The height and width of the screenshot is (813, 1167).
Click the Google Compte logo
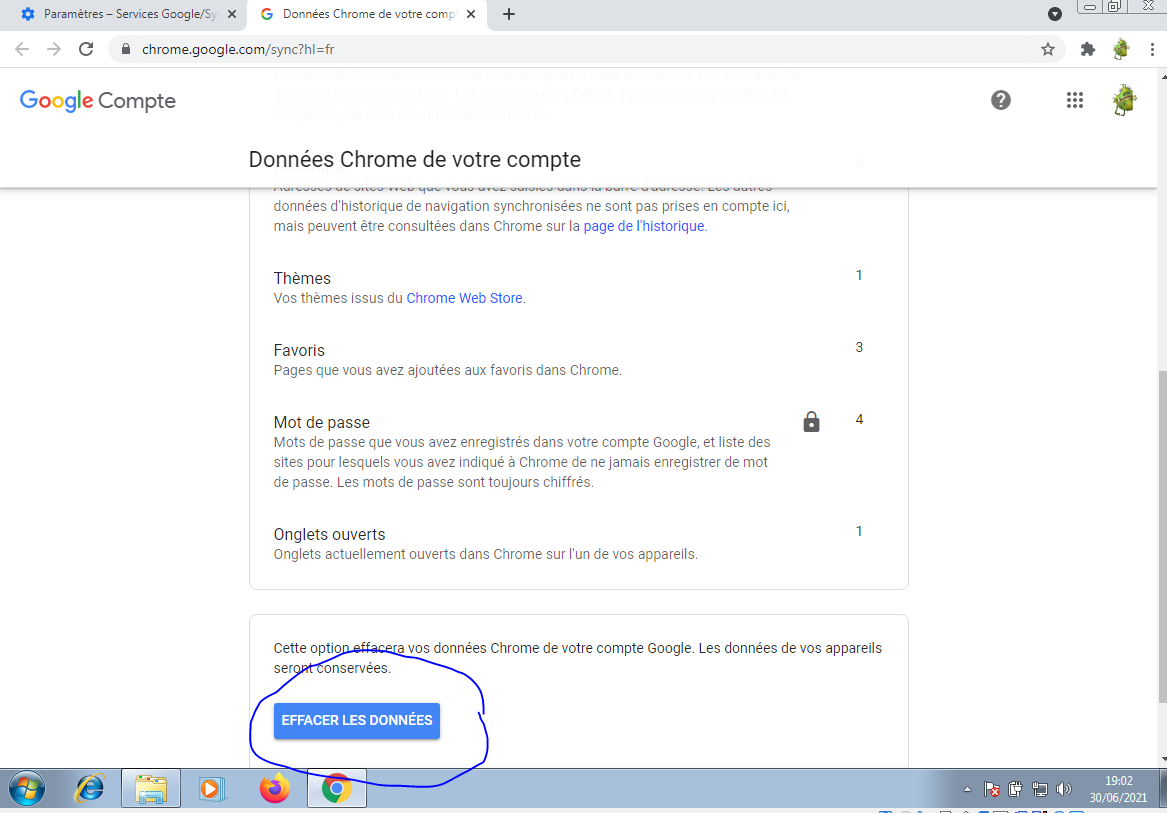(97, 101)
